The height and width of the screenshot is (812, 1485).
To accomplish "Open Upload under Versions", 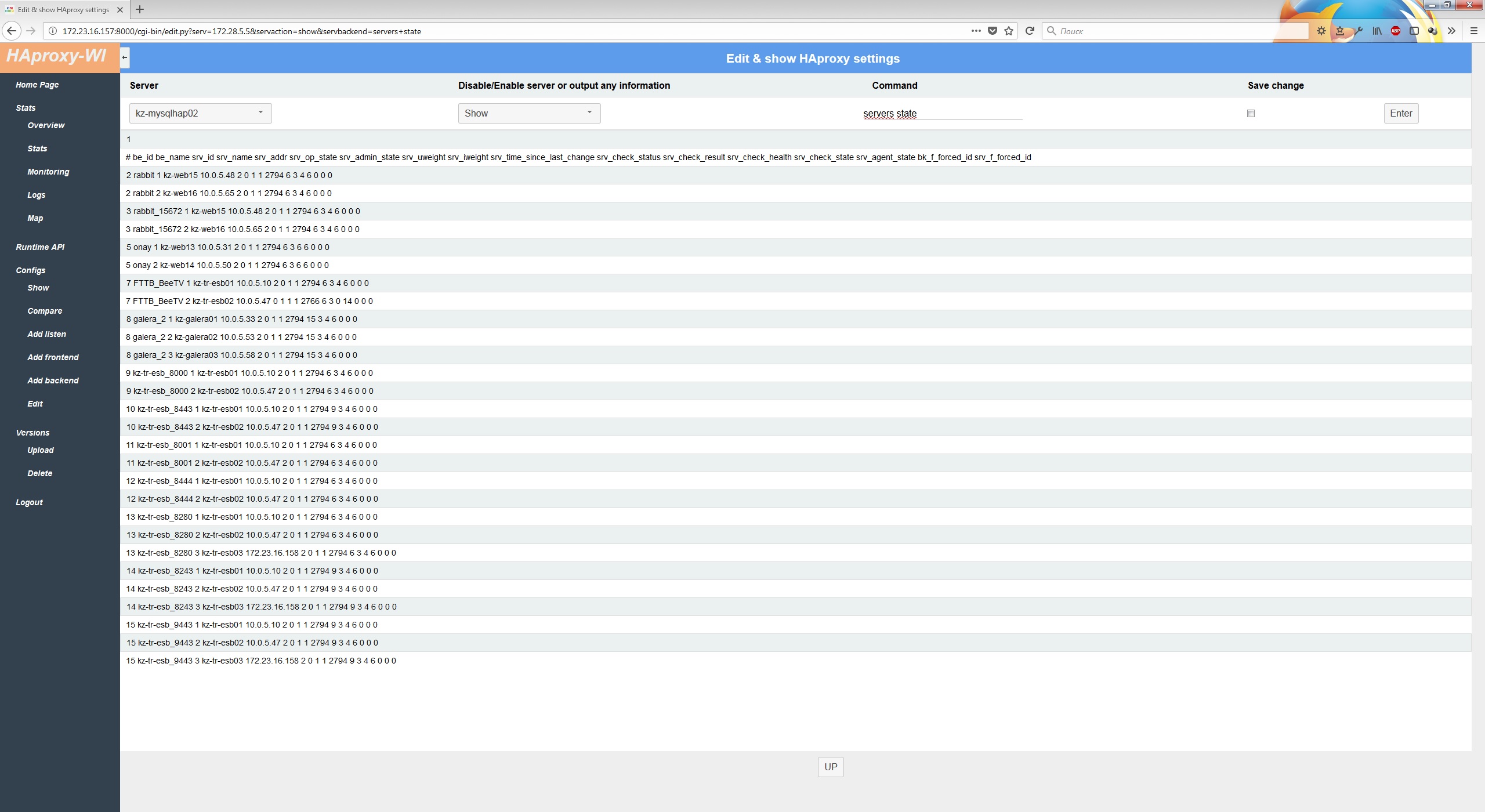I will coord(40,450).
